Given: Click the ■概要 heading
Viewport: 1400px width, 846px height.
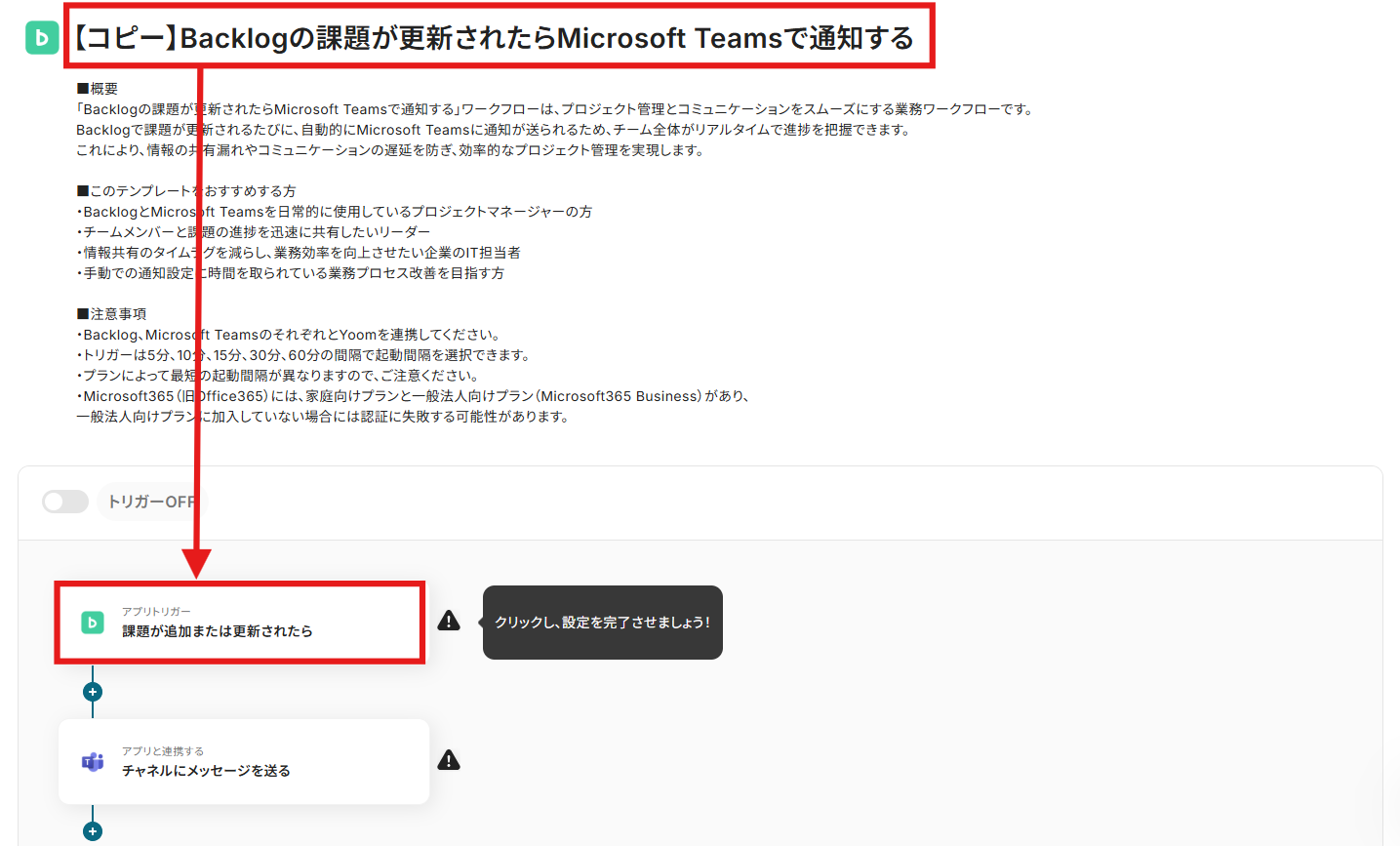Looking at the screenshot, I should pyautogui.click(x=98, y=89).
